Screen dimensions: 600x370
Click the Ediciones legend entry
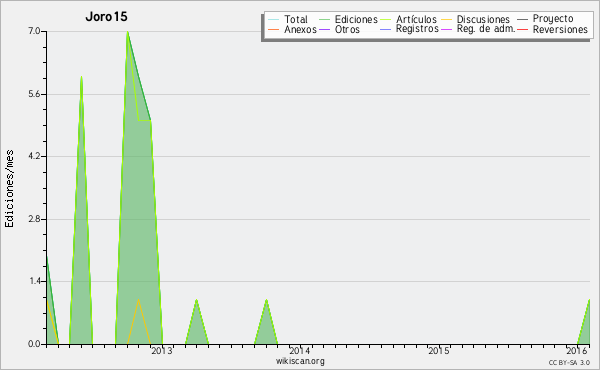[x=348, y=19]
